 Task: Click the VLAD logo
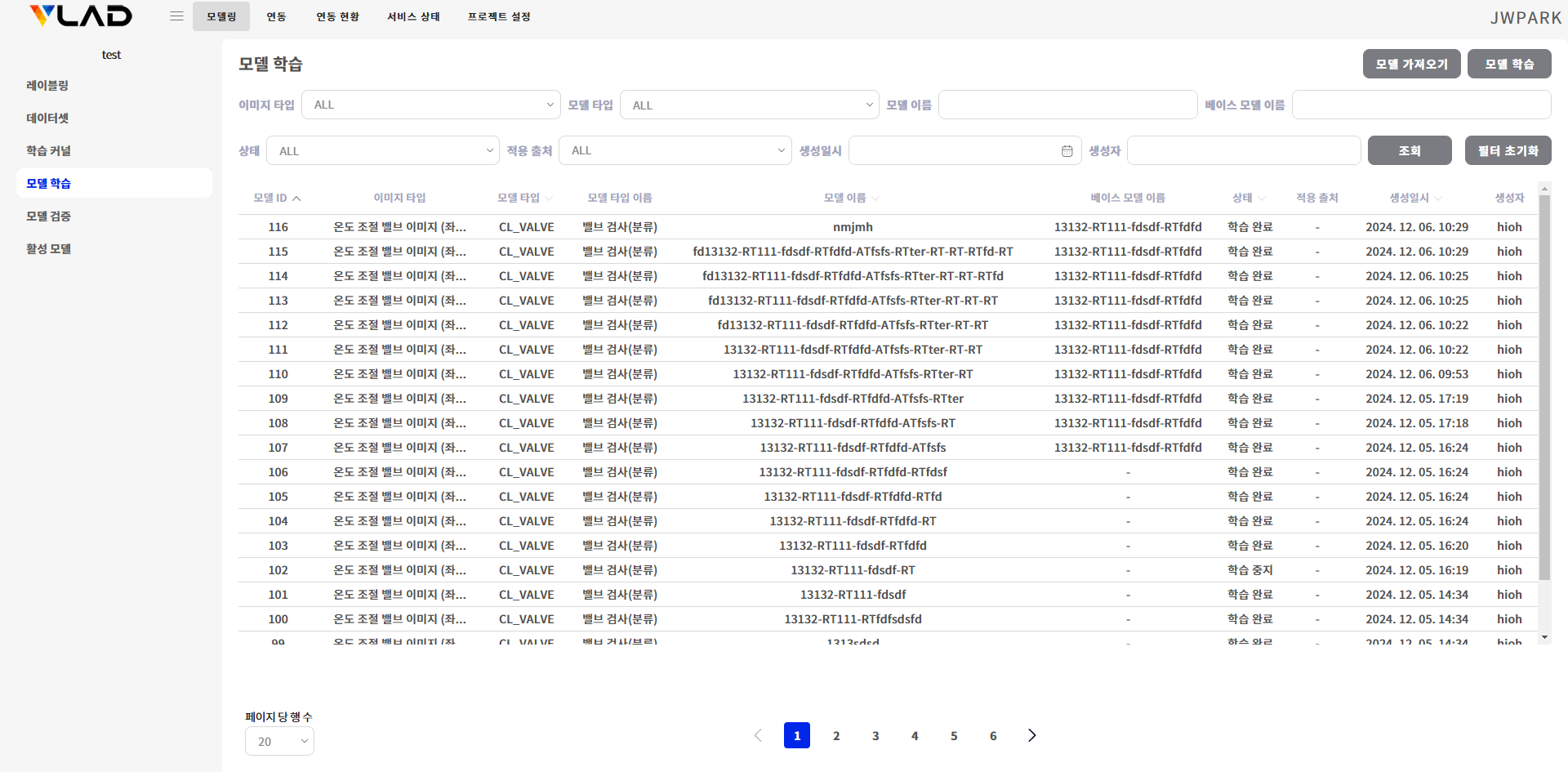pos(81,16)
